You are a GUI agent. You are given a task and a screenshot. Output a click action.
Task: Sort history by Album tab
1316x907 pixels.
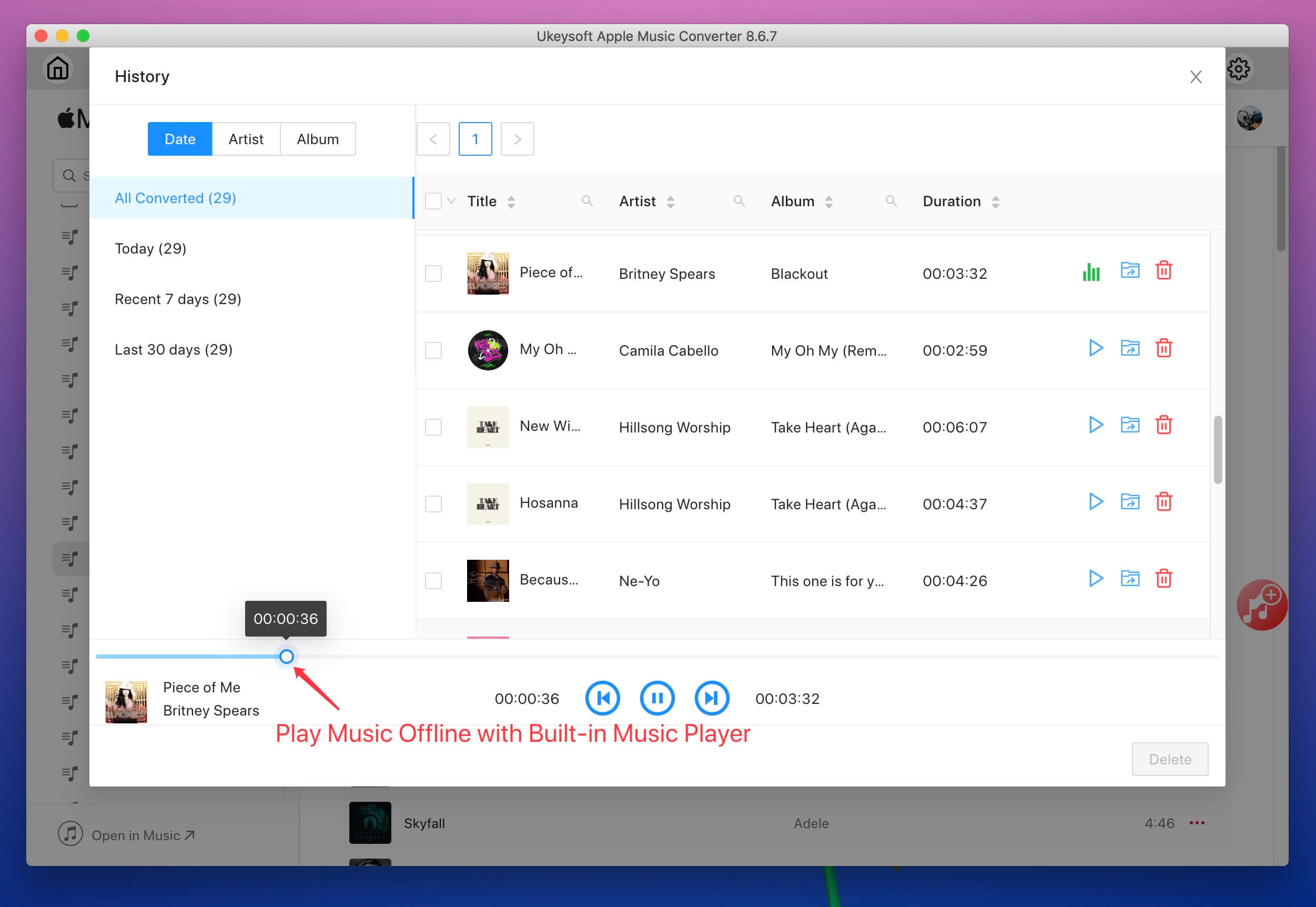click(318, 139)
